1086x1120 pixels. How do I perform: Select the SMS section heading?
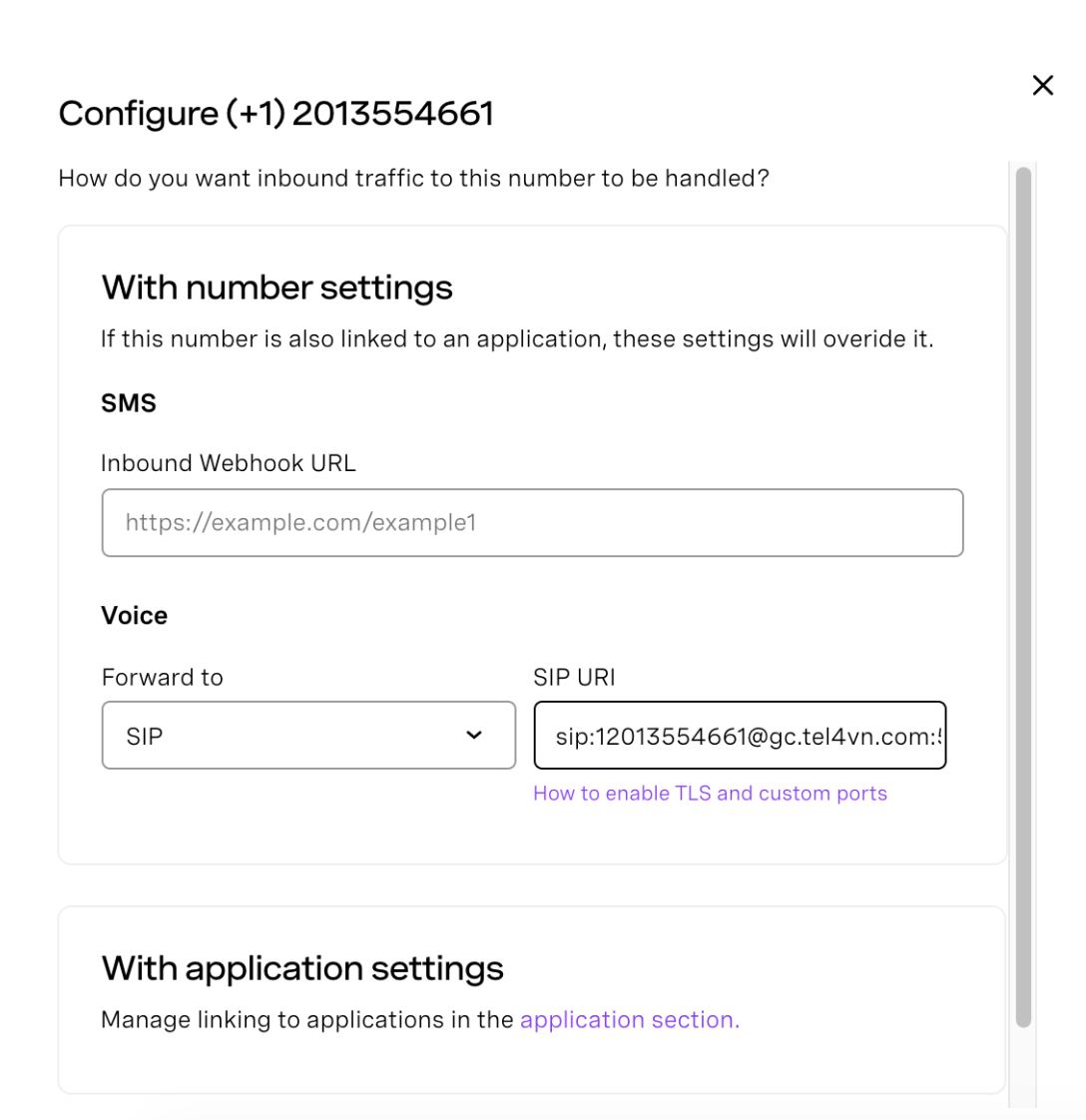(129, 403)
